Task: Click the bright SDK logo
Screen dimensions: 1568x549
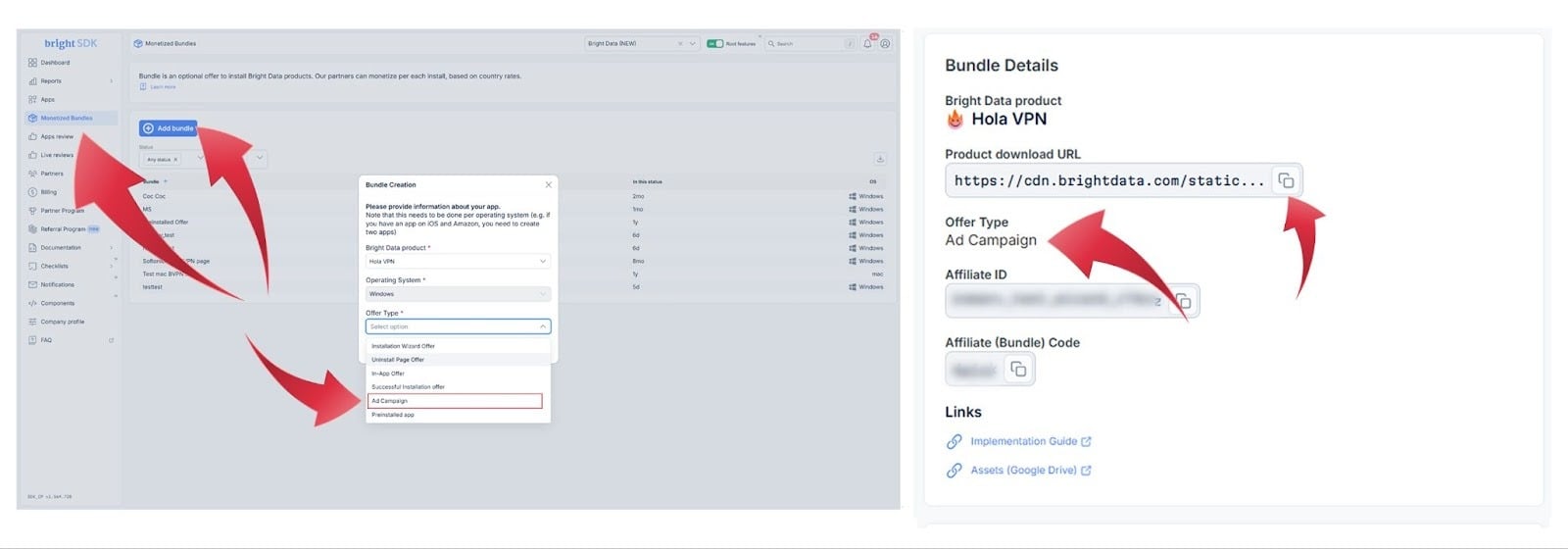Action: (71, 43)
